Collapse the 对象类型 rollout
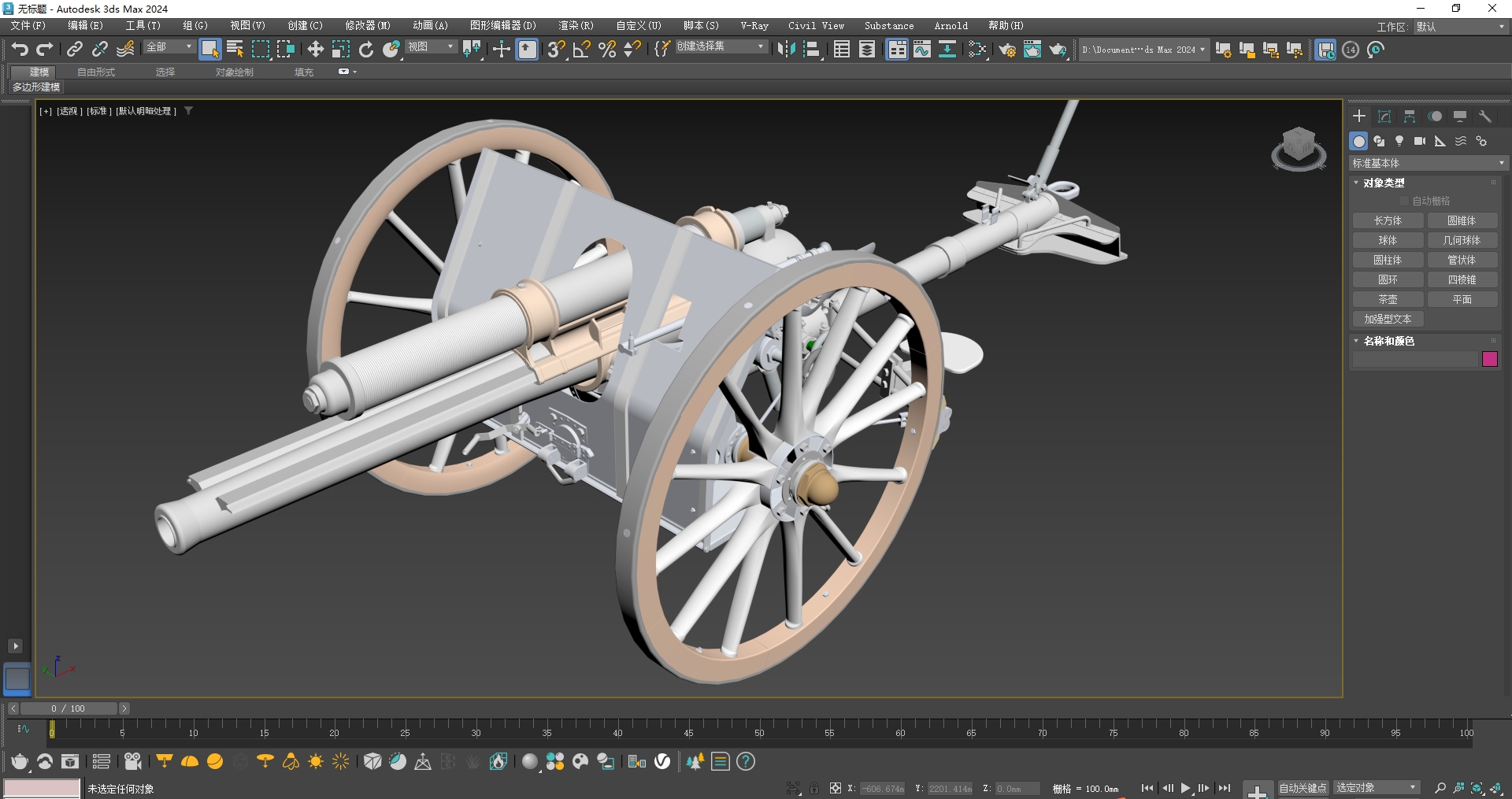 [1384, 183]
